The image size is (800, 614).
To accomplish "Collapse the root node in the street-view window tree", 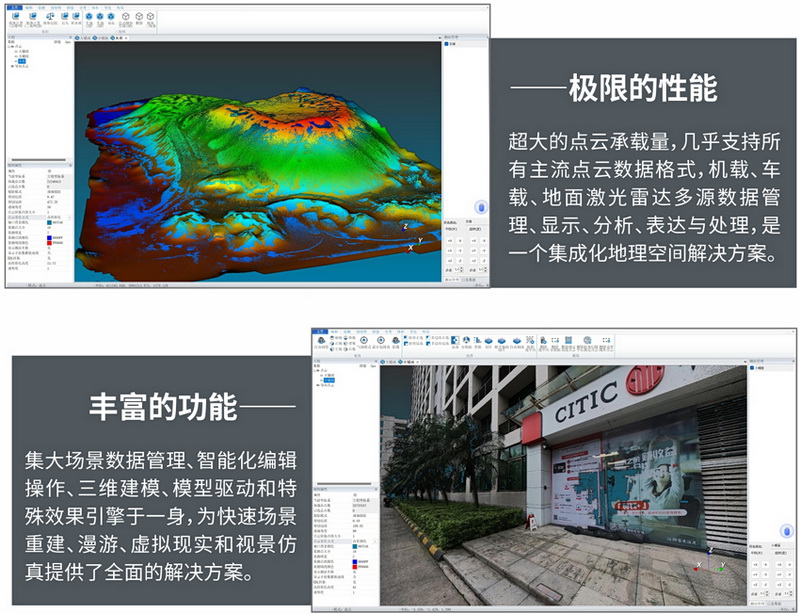I will 317,370.
